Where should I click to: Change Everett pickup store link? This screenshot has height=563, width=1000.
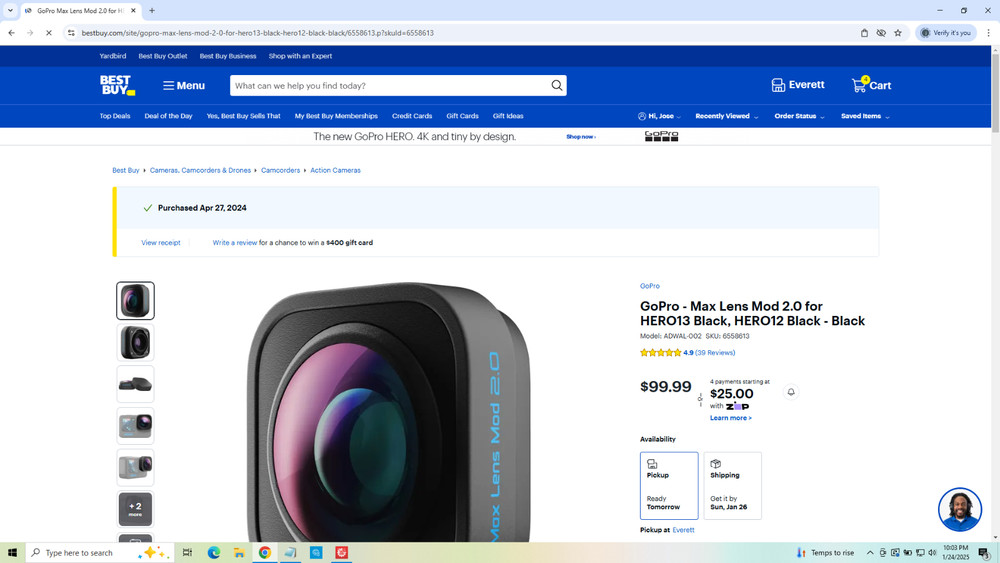pyautogui.click(x=683, y=530)
